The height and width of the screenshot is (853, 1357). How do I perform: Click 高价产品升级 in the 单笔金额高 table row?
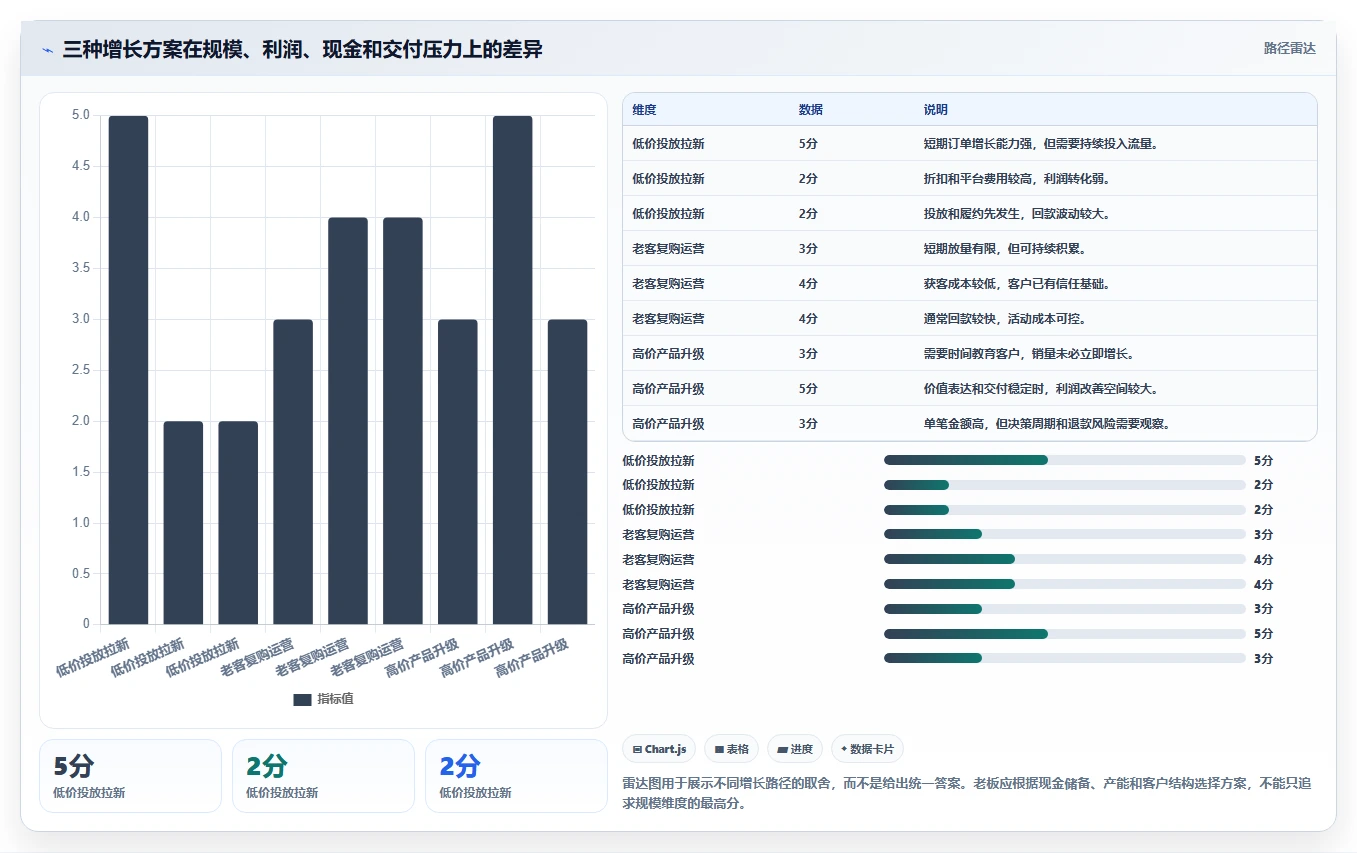(x=668, y=424)
